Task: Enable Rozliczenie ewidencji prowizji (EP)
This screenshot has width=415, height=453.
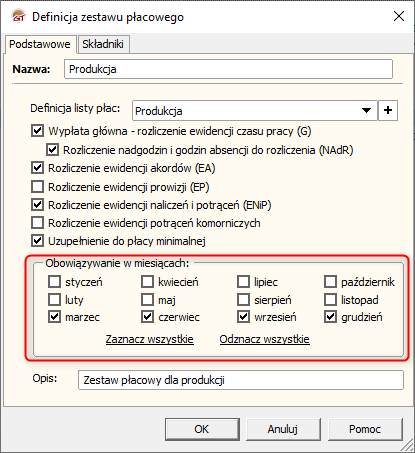Action: click(37, 187)
